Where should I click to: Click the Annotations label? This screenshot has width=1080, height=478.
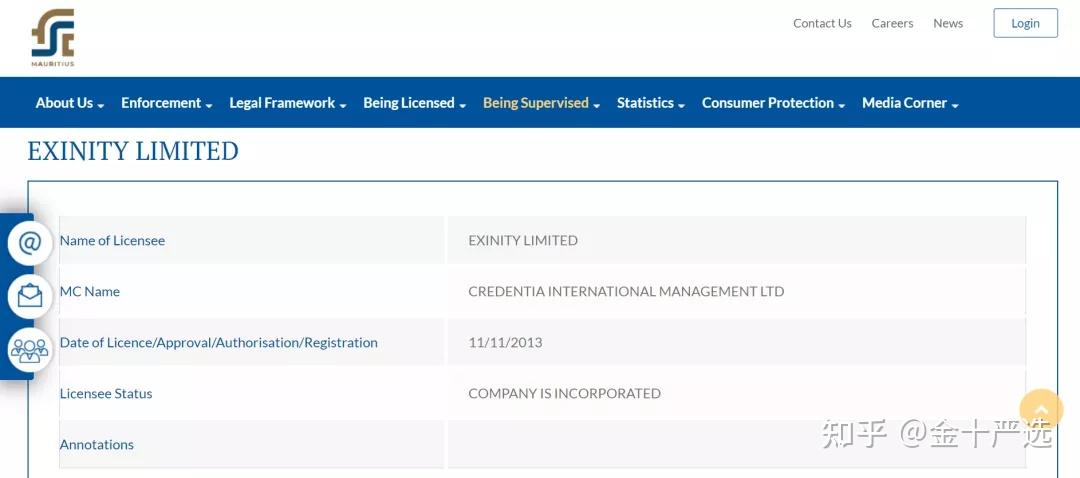(x=96, y=444)
